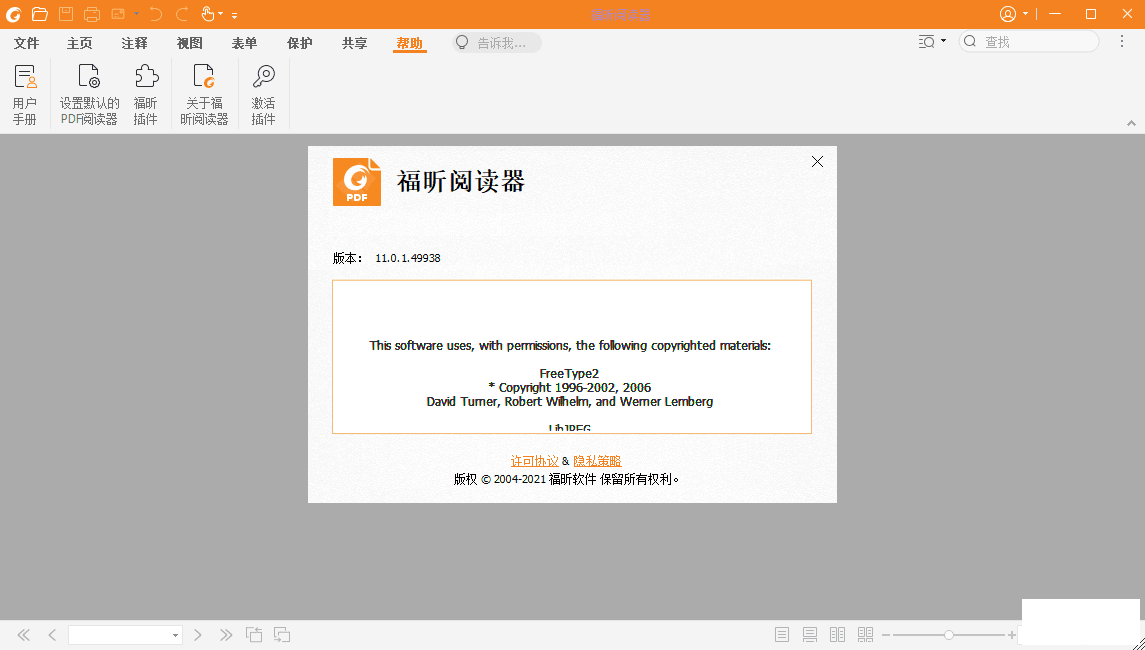
Task: Open the page number dropdown arrow
Action: point(175,635)
